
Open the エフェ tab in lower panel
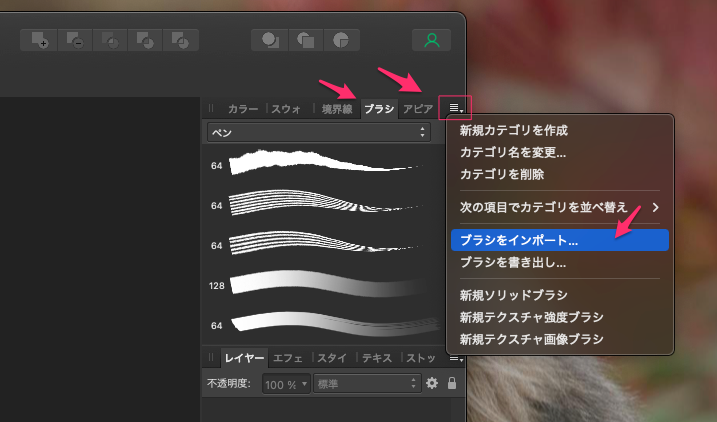(289, 357)
